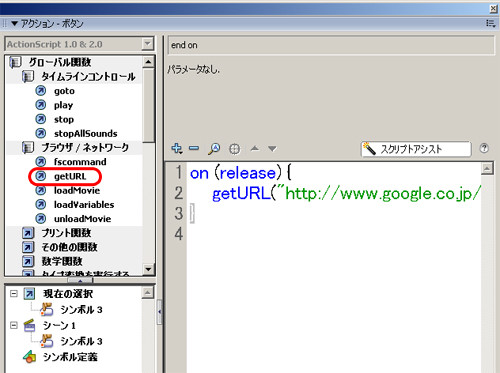Close the Actions panel window
Image resolution: width=500 pixels, height=373 pixels.
pos(493,9)
